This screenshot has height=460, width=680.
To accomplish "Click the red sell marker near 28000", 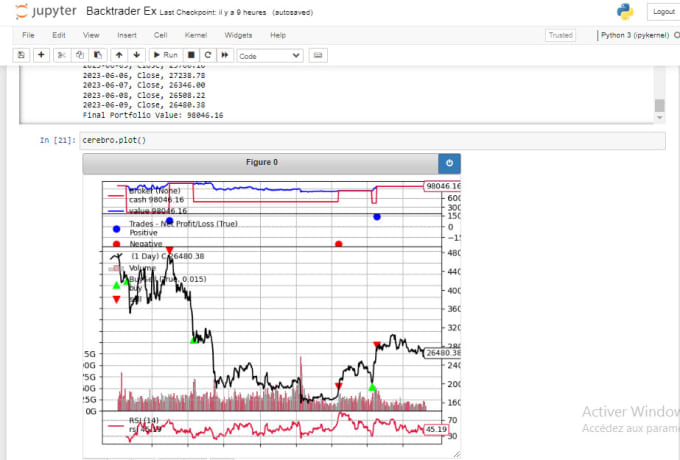I will click(x=377, y=345).
